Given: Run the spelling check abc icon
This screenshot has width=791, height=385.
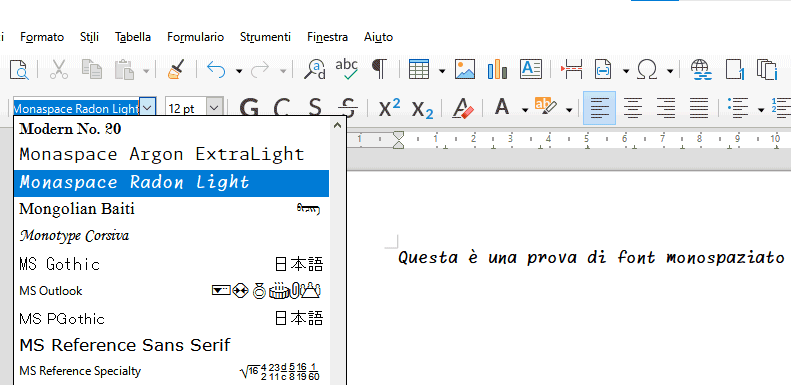Looking at the screenshot, I should 347,70.
